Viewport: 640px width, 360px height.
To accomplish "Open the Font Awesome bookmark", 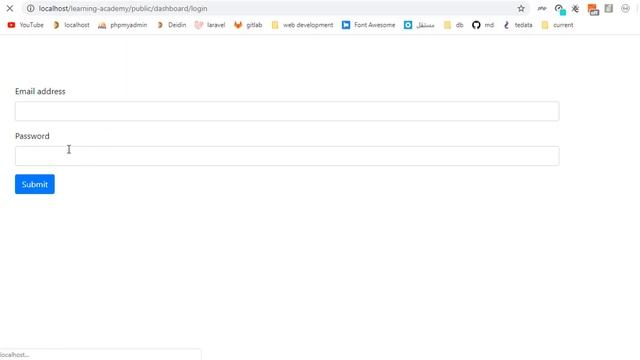I will point(369,25).
